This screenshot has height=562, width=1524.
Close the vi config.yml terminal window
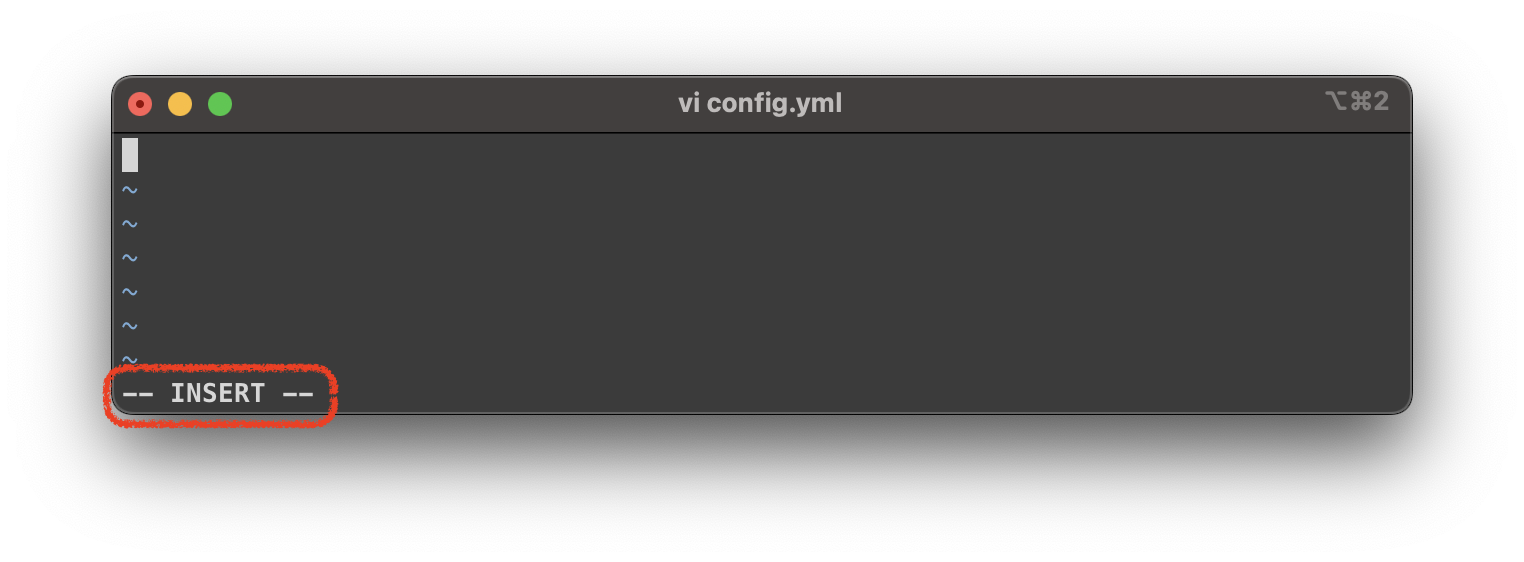coord(140,104)
